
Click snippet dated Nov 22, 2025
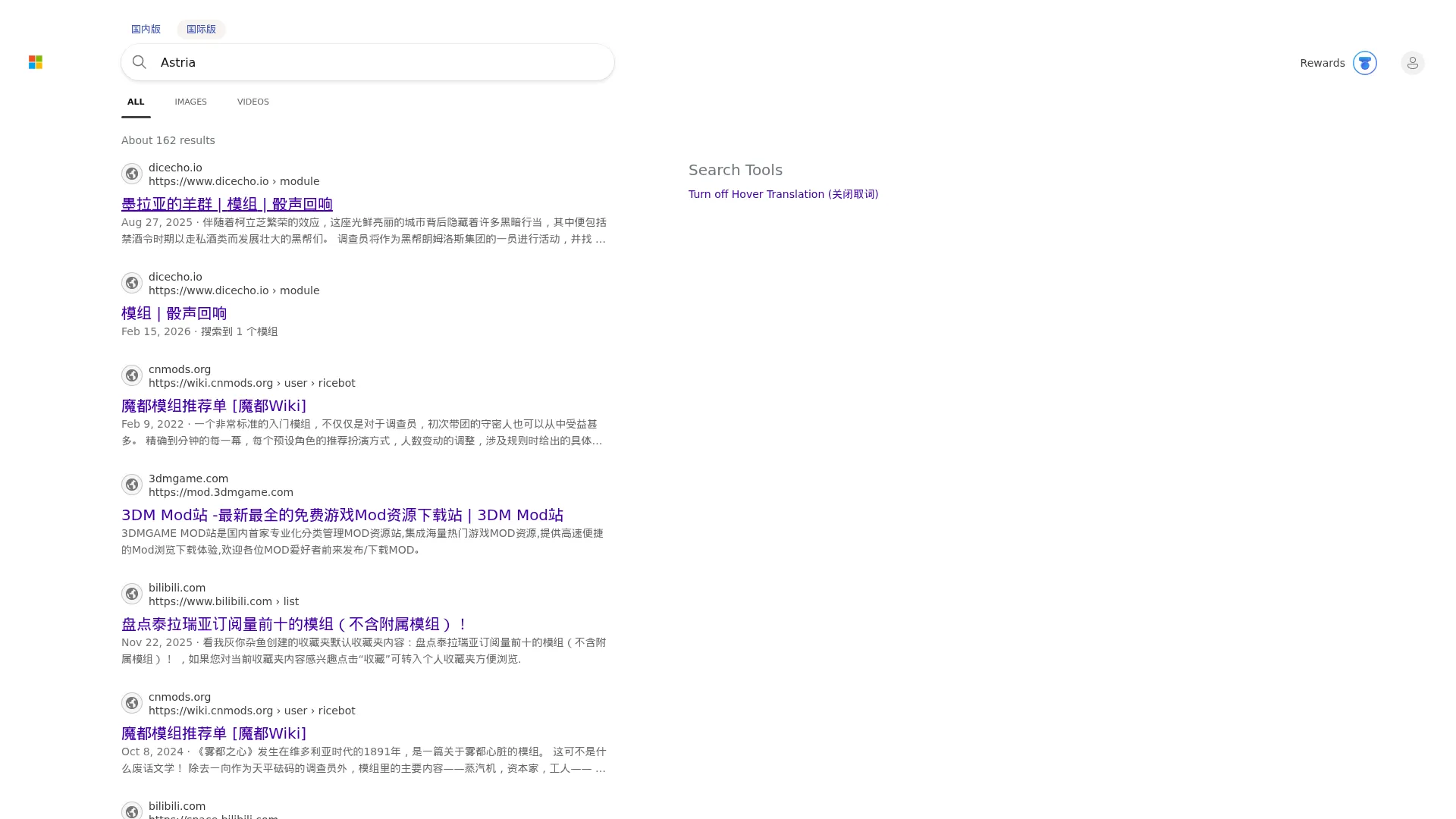(364, 651)
